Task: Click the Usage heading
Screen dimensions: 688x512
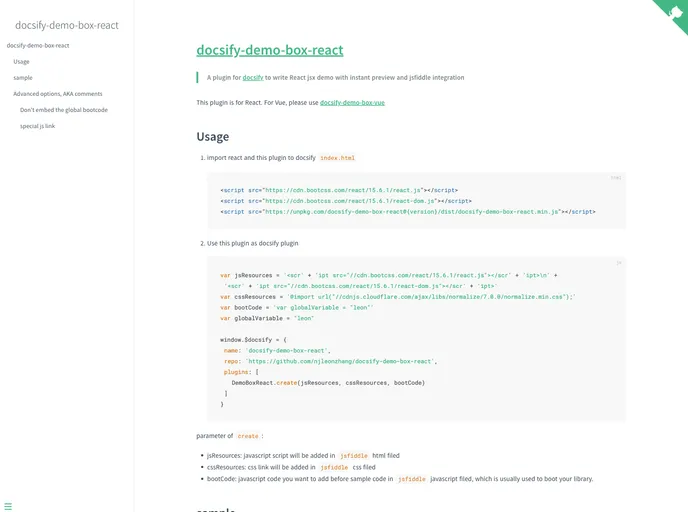Action: (213, 137)
